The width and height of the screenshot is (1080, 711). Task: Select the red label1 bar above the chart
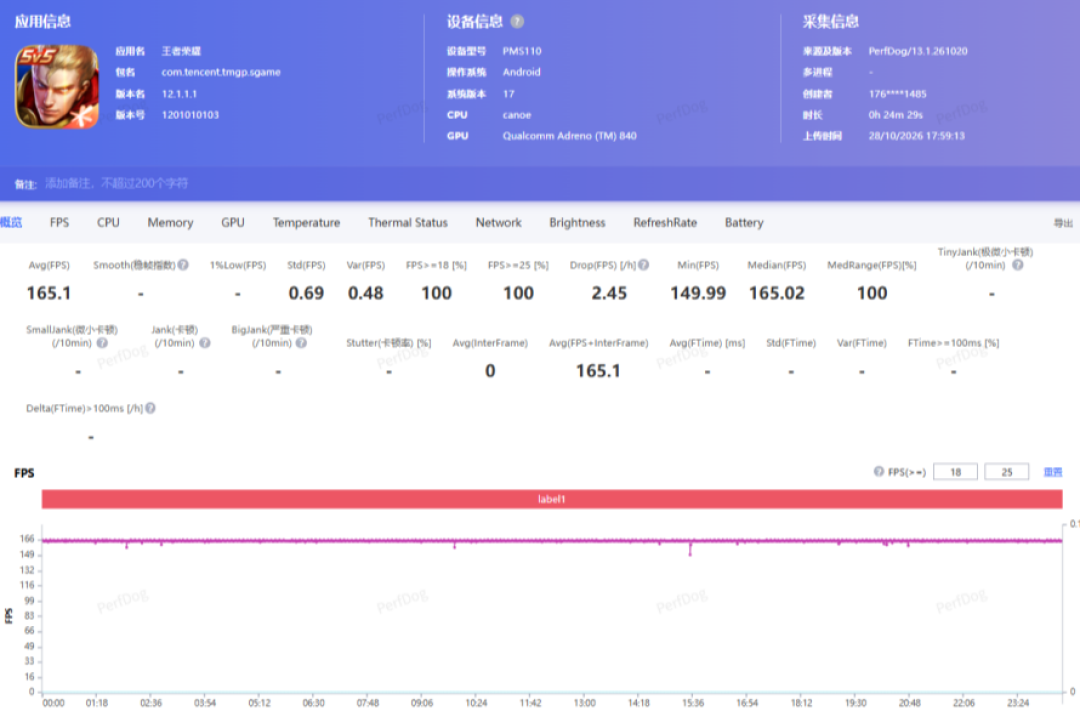coord(552,499)
